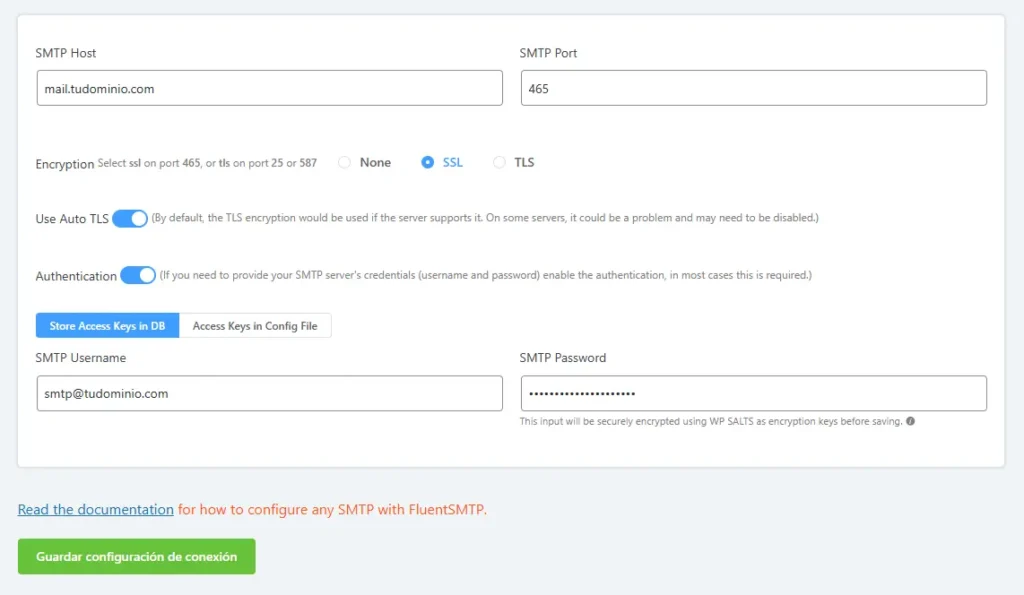Click the Authentication description text
Screen dimensions: 1024x595
coord(485,275)
